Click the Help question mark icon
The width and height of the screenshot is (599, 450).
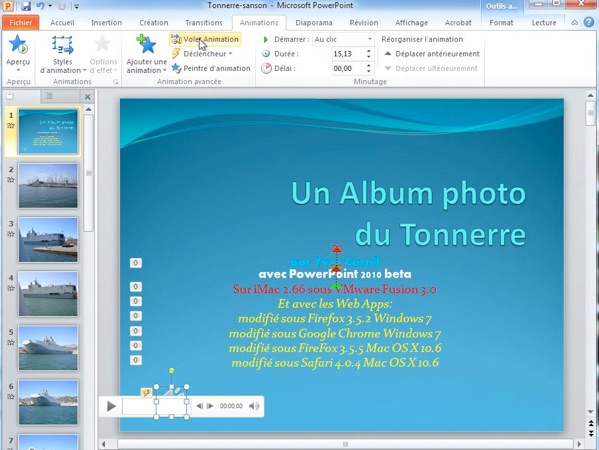click(589, 23)
